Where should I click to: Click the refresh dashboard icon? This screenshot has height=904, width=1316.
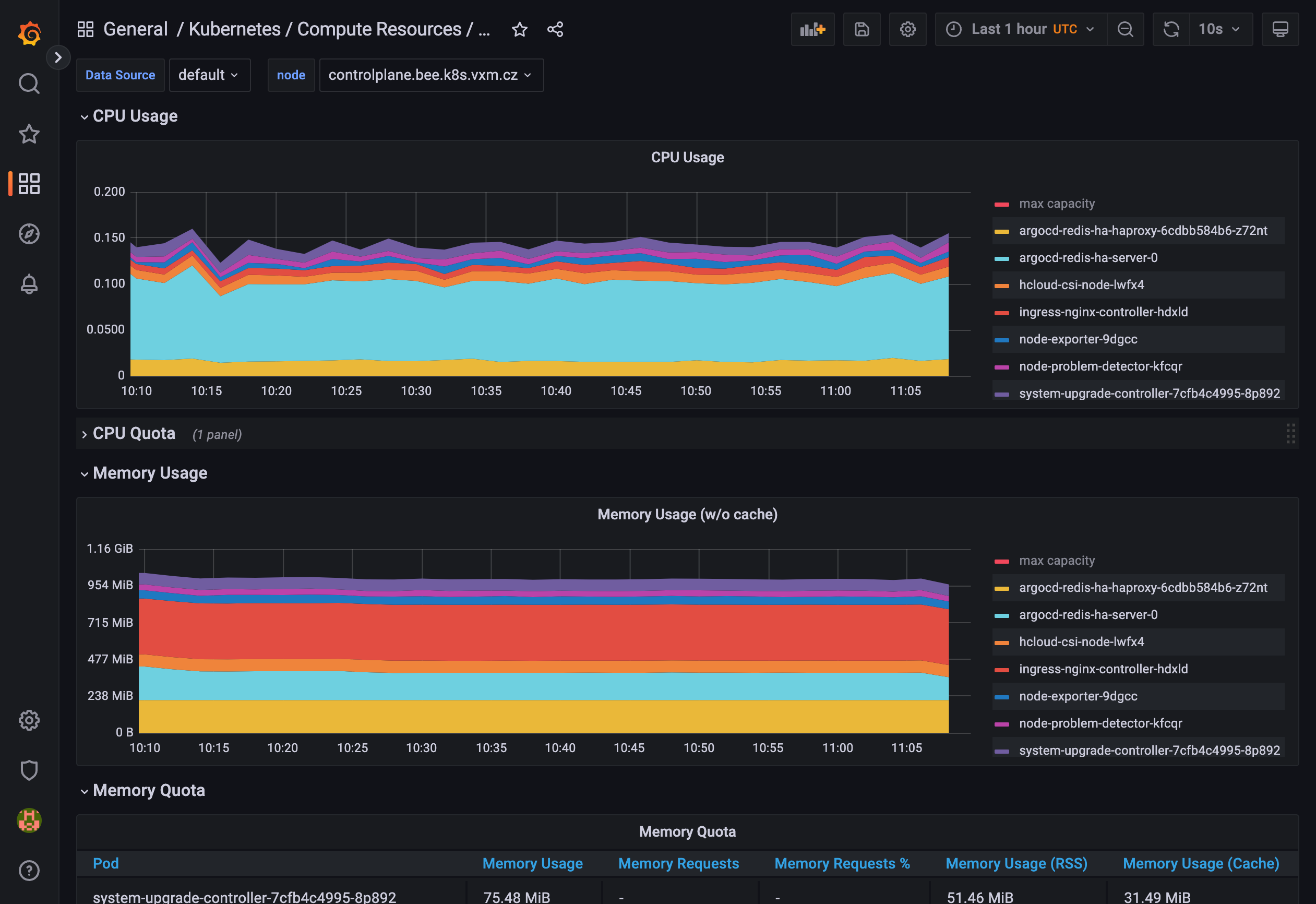pyautogui.click(x=1170, y=29)
